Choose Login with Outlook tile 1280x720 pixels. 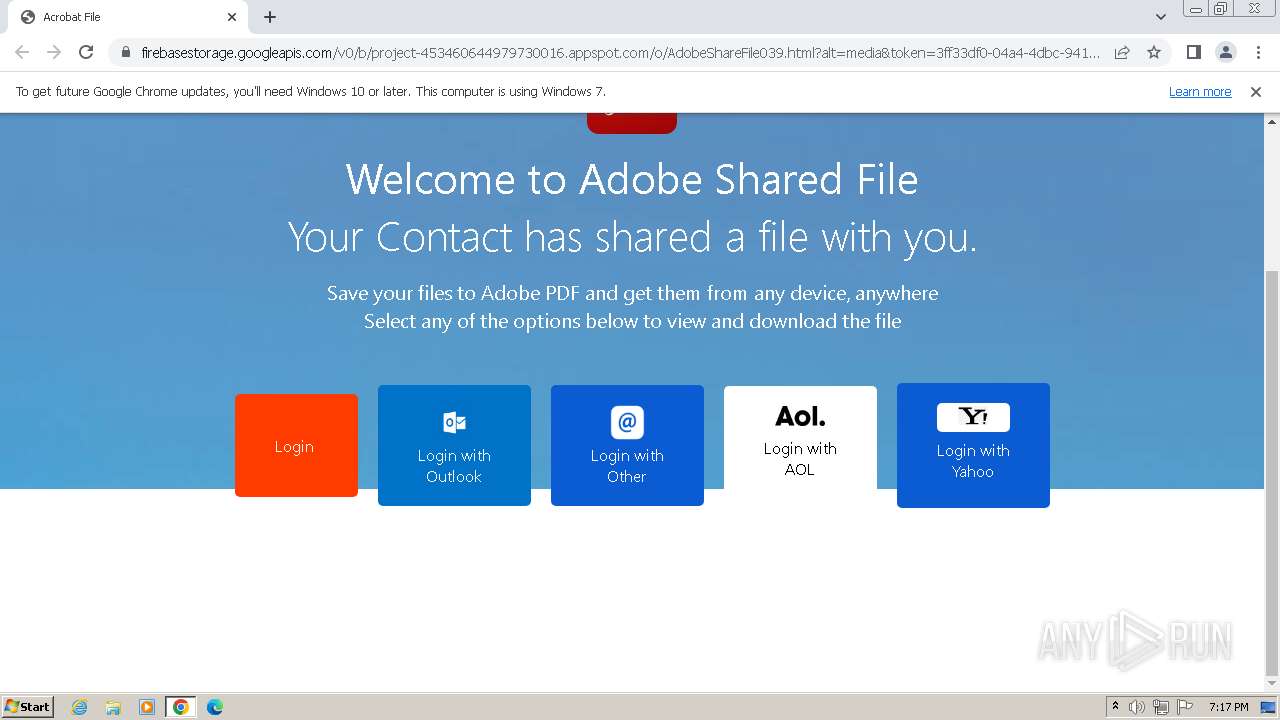coord(454,445)
